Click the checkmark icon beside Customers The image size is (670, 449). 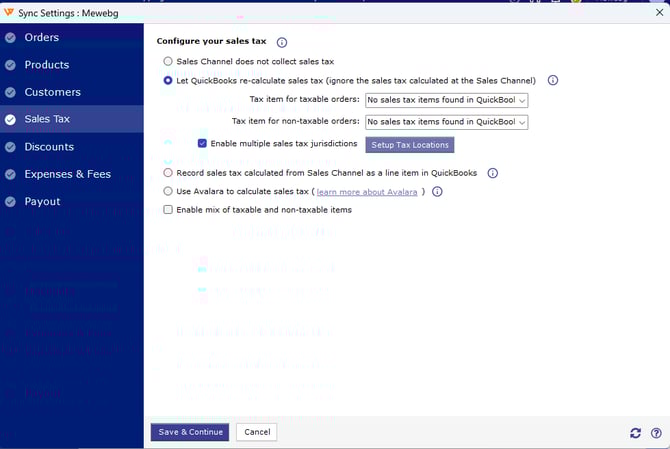click(x=10, y=92)
